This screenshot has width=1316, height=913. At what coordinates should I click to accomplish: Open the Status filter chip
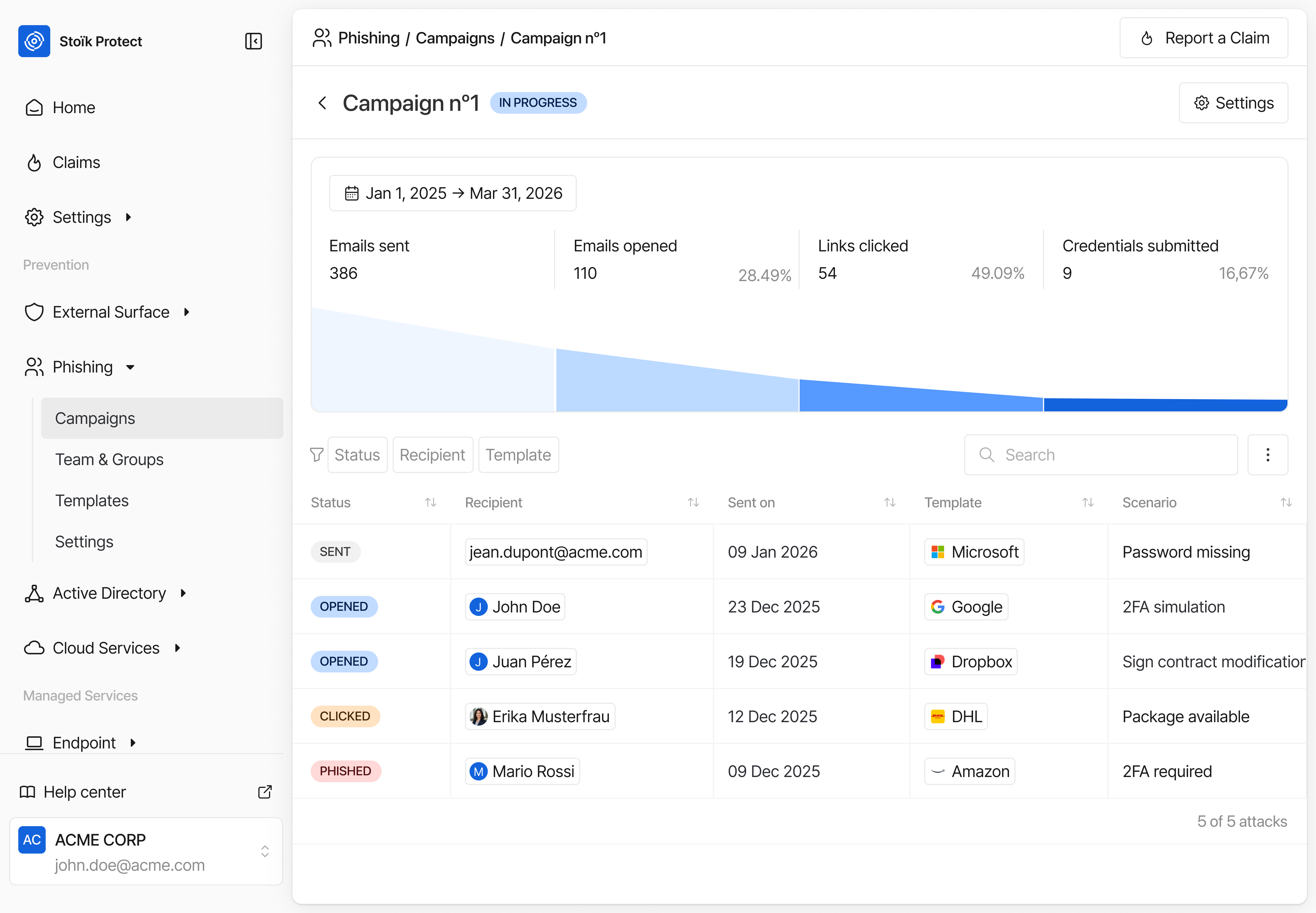357,455
